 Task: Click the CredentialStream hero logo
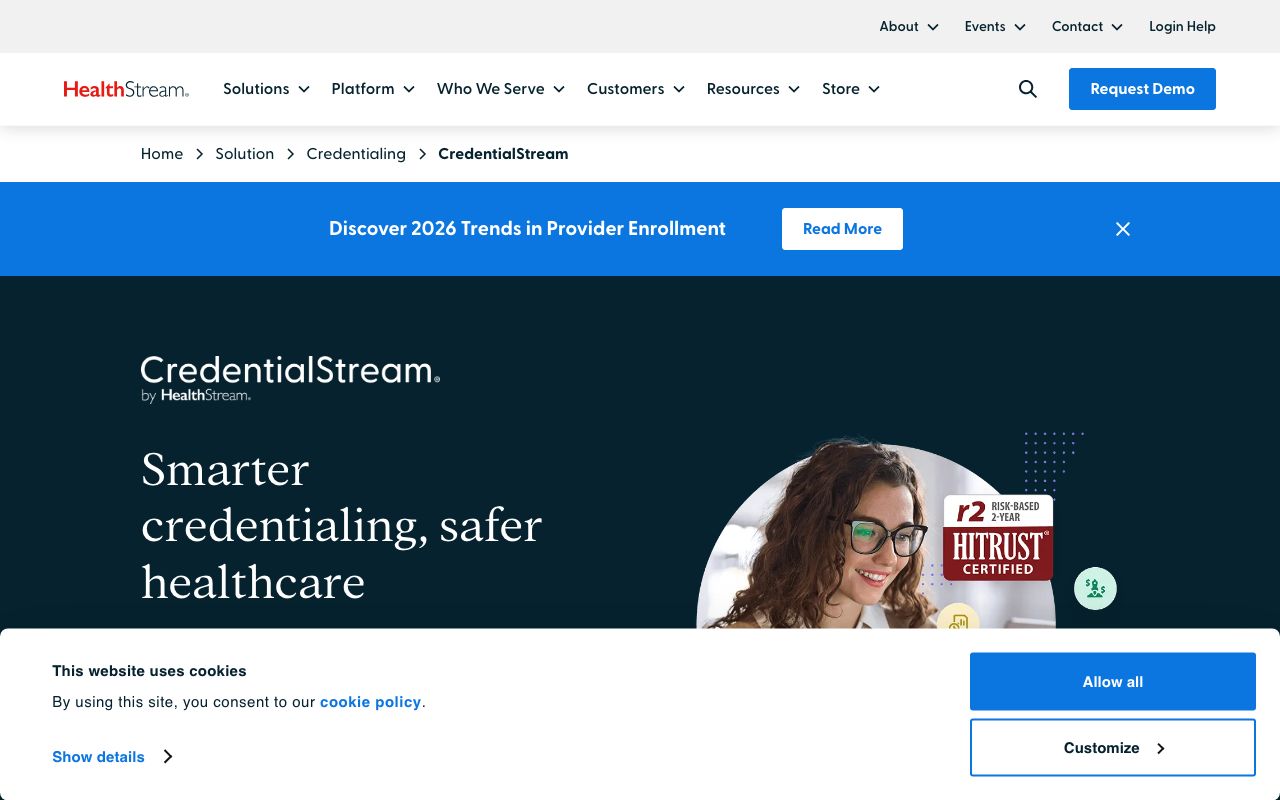pyautogui.click(x=290, y=378)
